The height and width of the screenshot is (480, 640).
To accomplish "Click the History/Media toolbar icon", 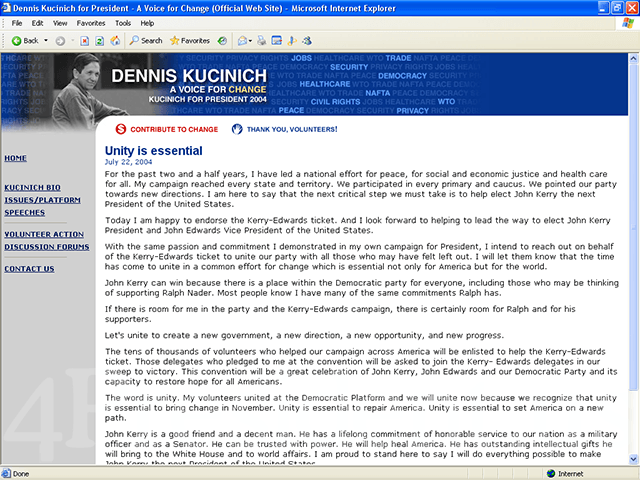I will click(222, 41).
